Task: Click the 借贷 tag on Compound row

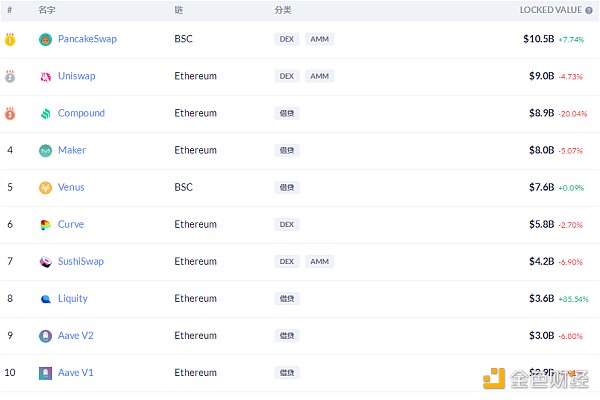Action: point(287,114)
